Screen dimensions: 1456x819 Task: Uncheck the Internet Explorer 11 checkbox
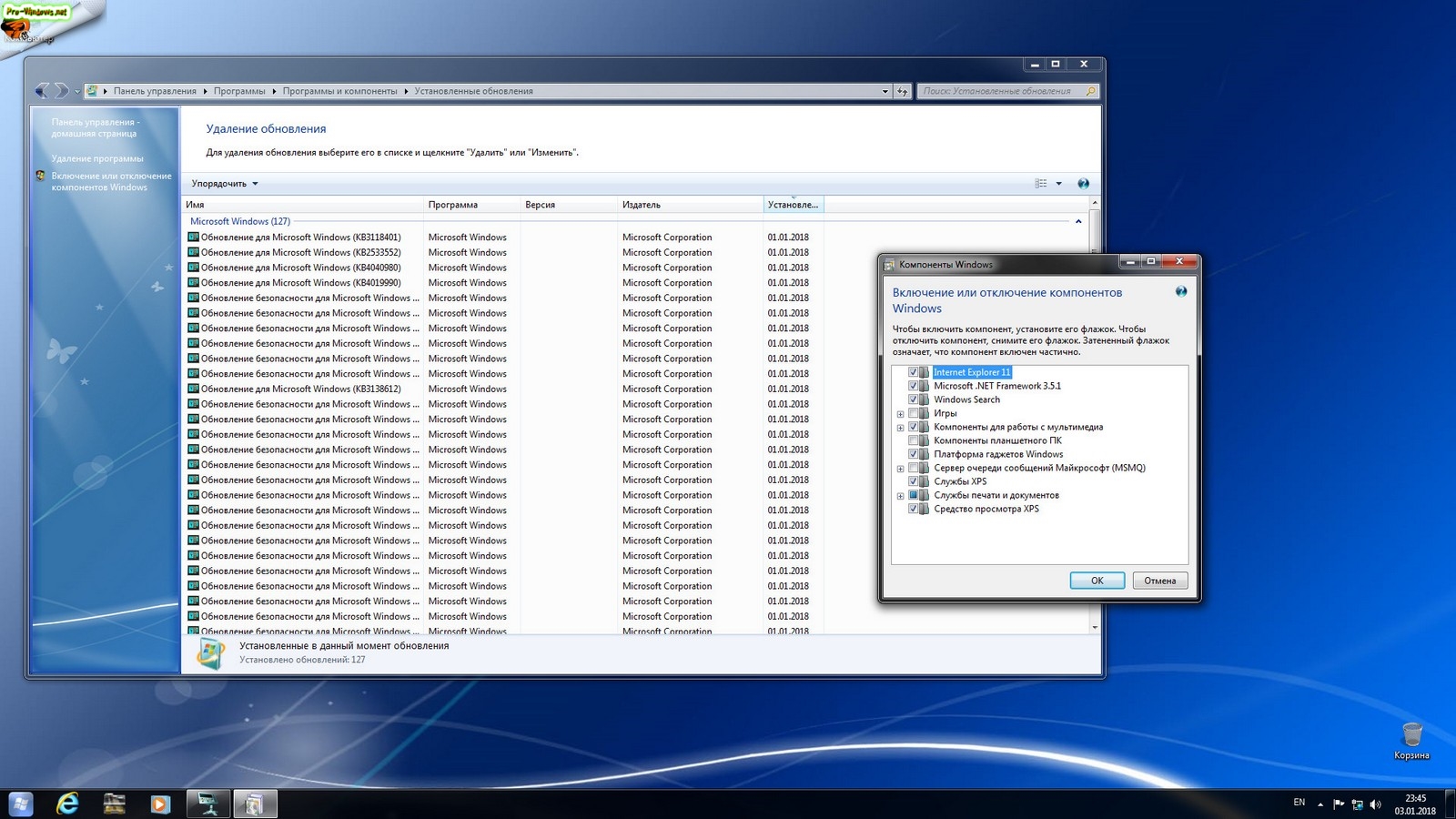(x=913, y=372)
